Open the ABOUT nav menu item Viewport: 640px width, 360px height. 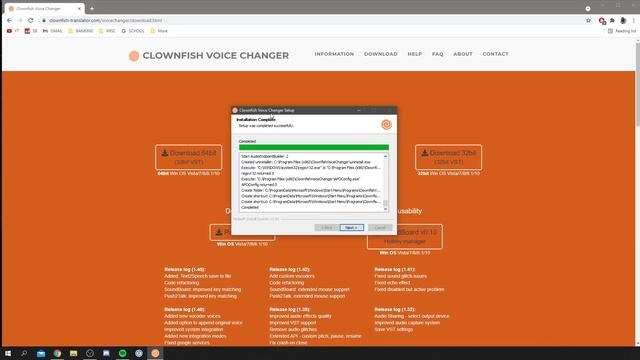463,54
